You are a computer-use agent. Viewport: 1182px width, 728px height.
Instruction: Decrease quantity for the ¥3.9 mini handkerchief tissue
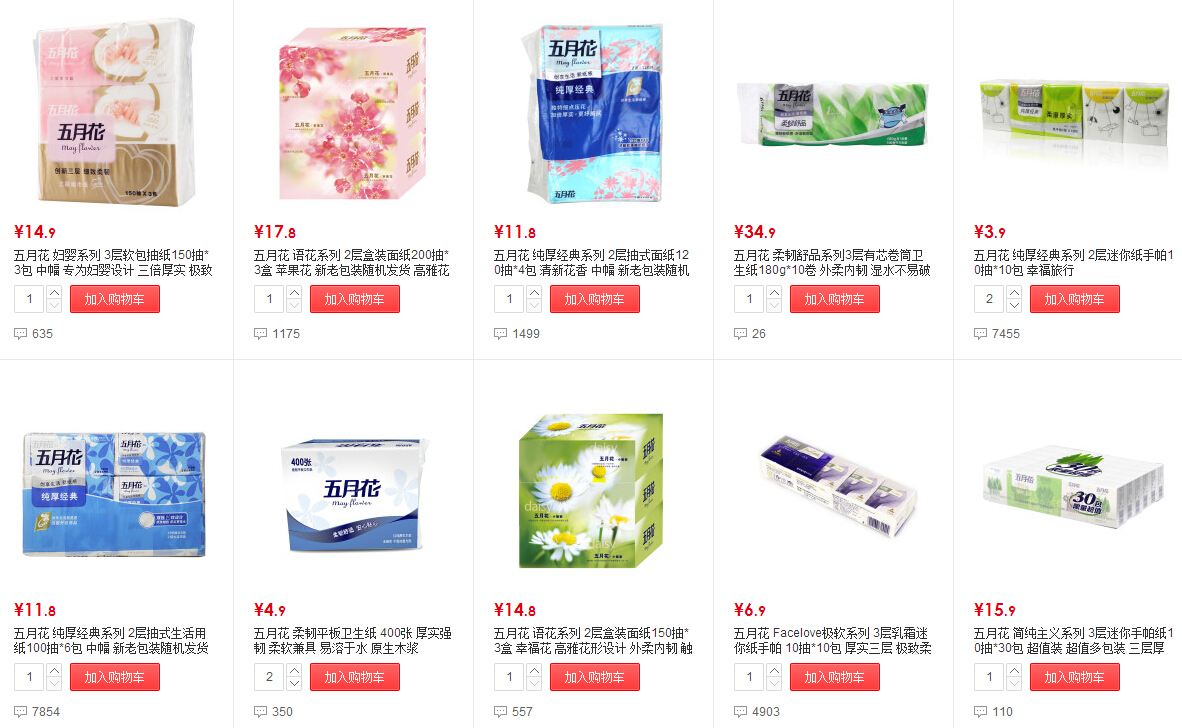pyautogui.click(x=1014, y=306)
